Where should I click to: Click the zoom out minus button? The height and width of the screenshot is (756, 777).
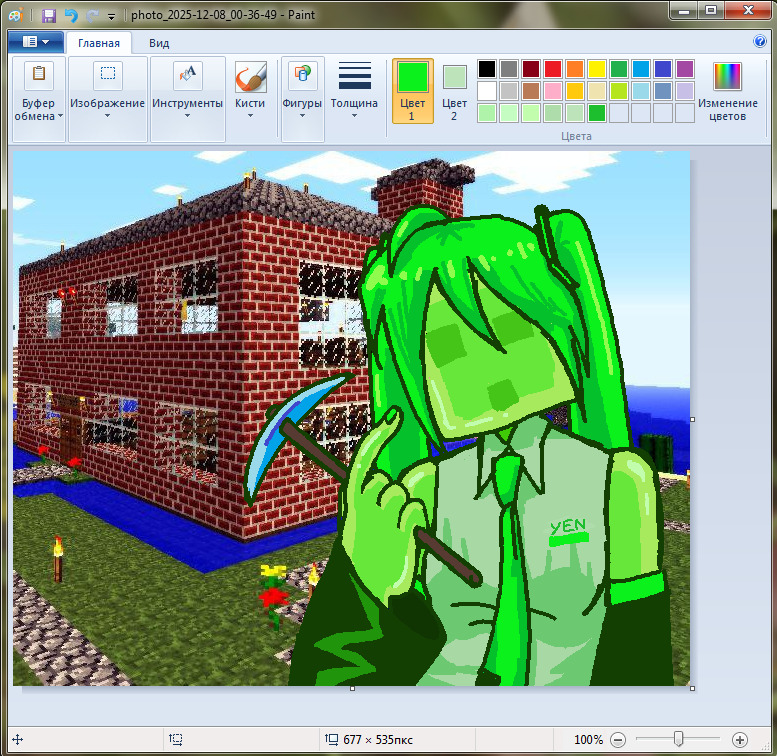[618, 740]
